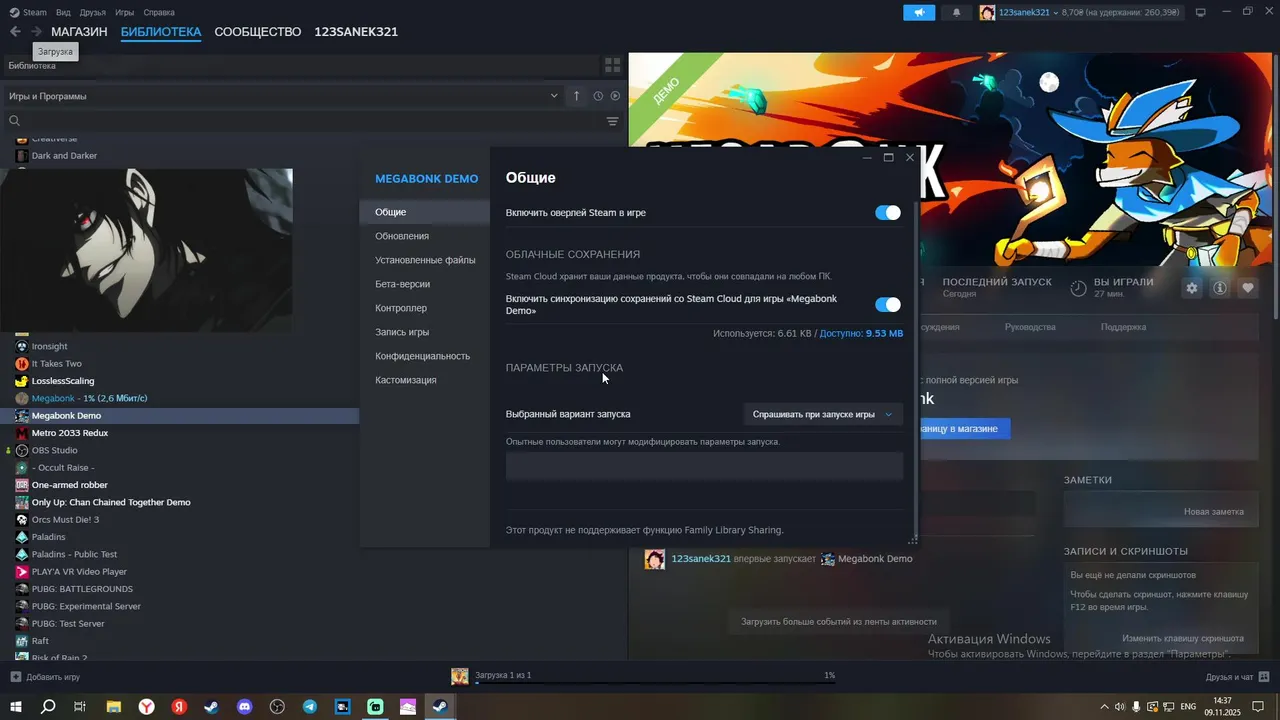Open the Поддержка tab on game page
The height and width of the screenshot is (720, 1280).
pyautogui.click(x=1124, y=327)
